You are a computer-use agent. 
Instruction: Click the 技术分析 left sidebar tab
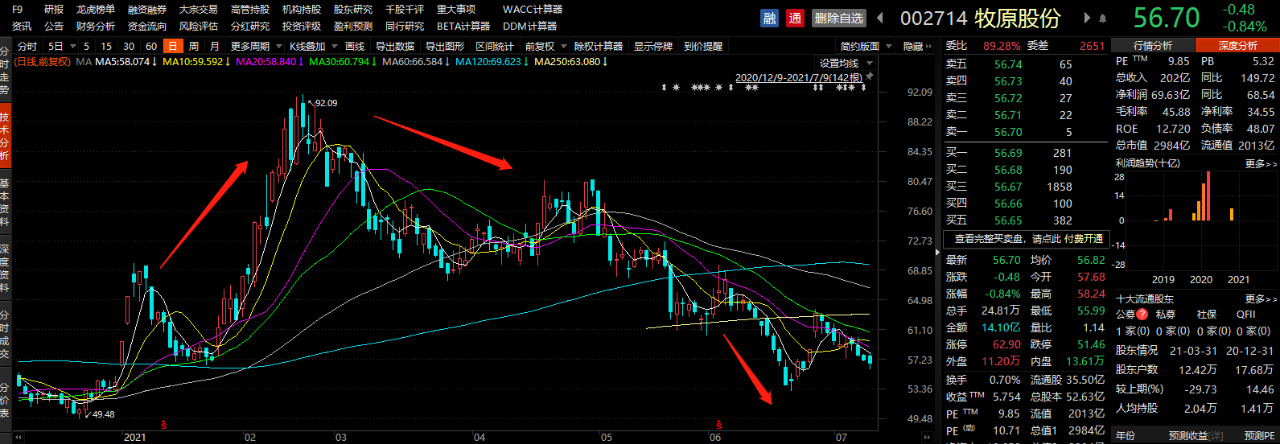[x=6, y=126]
